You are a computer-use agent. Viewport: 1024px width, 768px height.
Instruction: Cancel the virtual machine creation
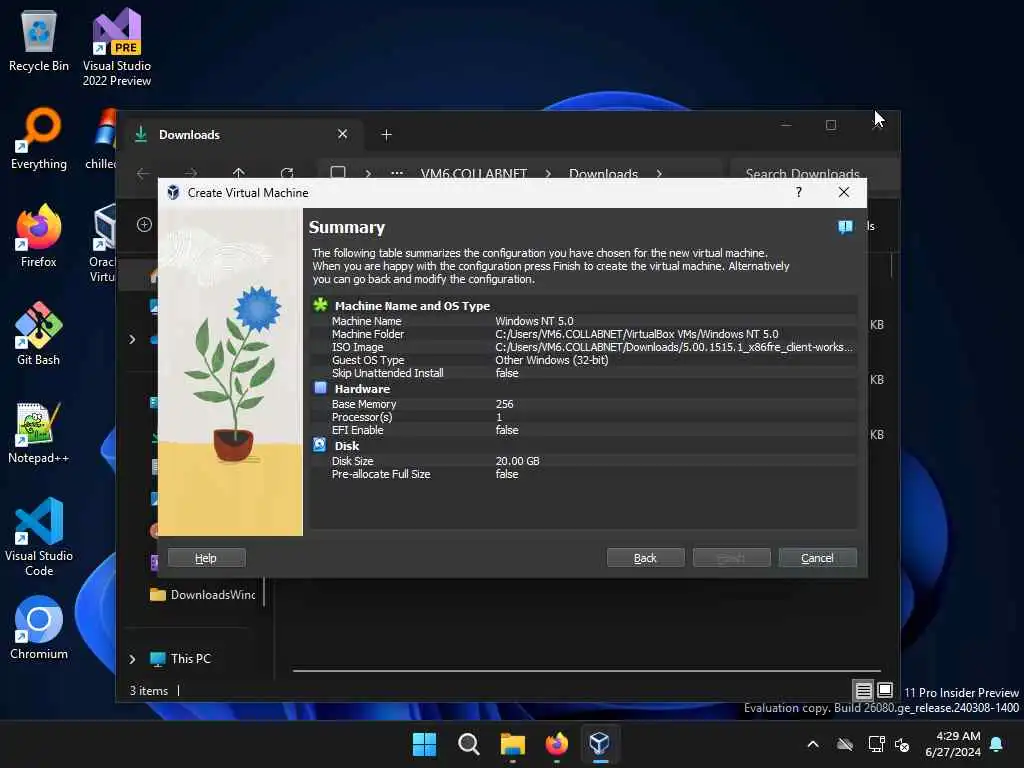click(817, 558)
